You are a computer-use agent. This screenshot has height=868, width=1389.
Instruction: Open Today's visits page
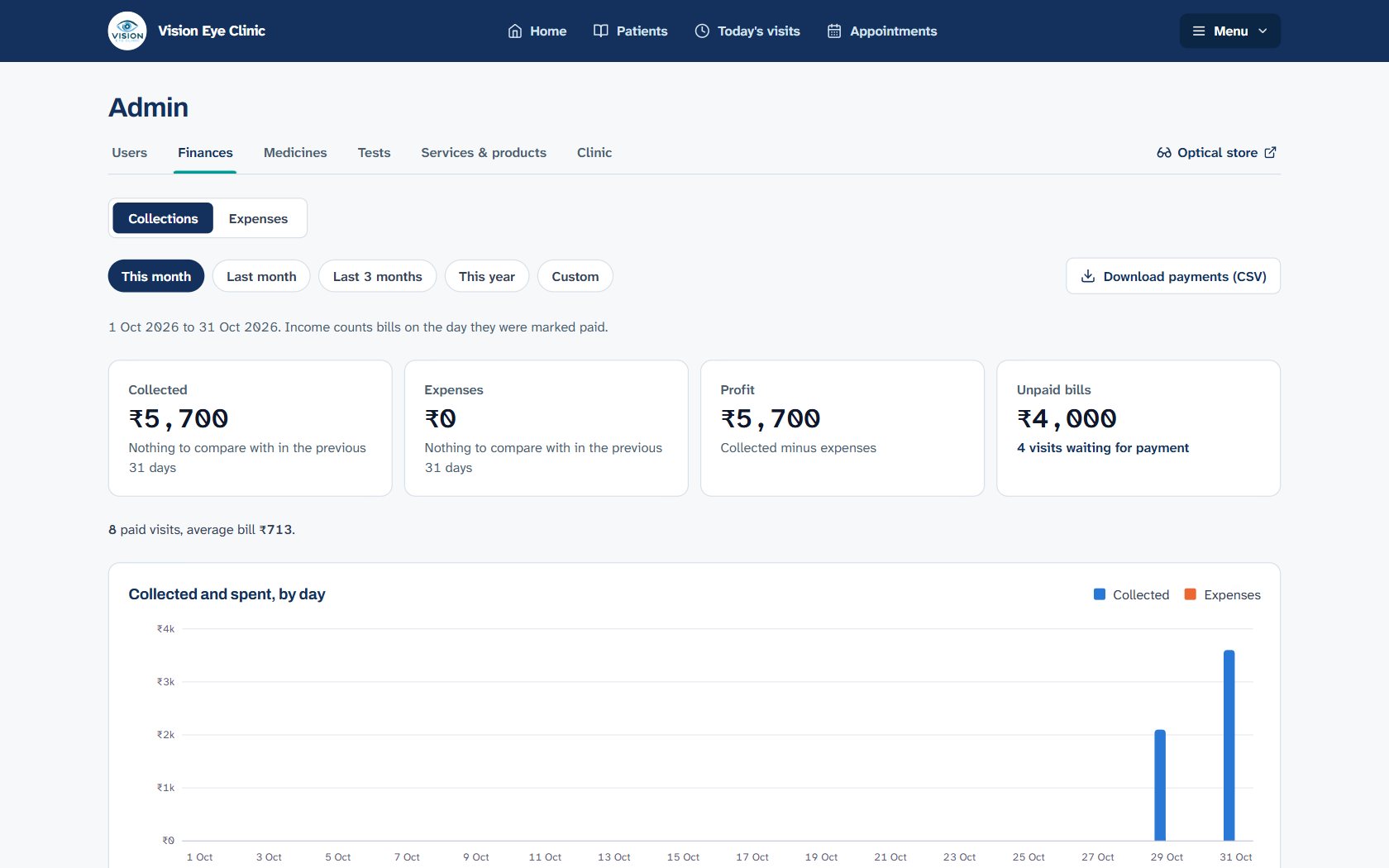tap(747, 31)
